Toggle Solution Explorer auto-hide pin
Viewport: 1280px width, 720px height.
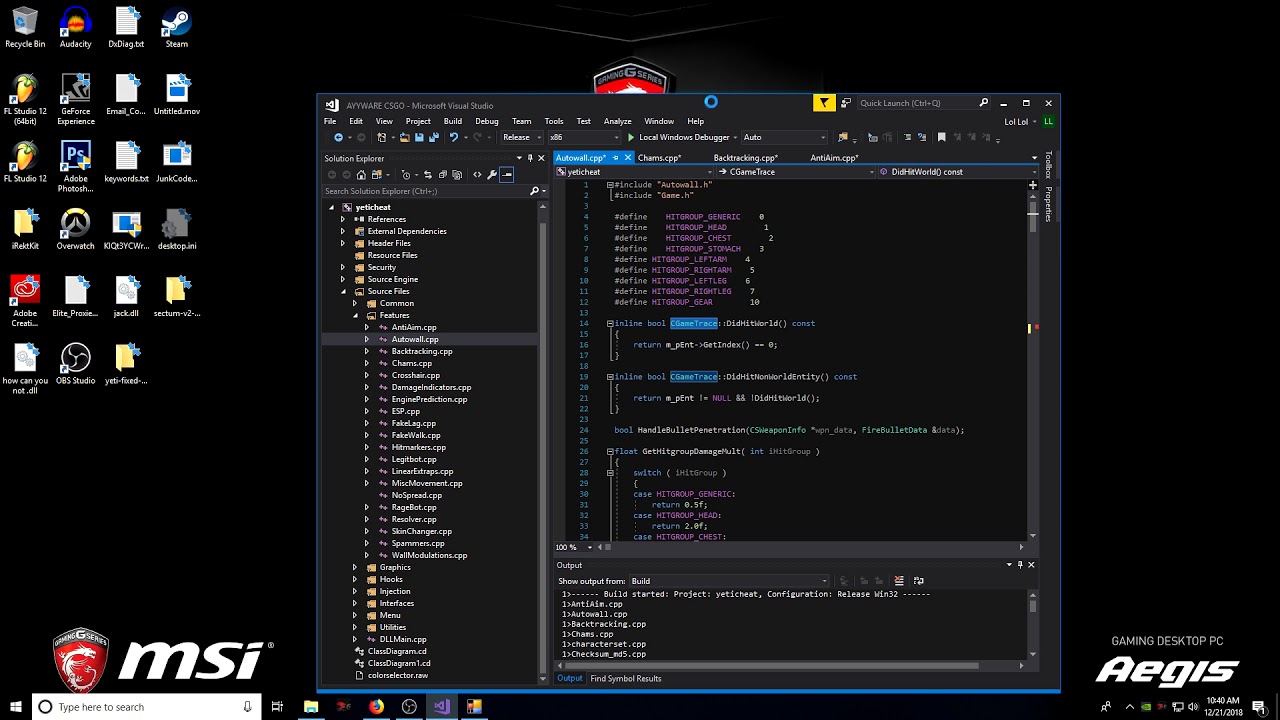[x=530, y=158]
